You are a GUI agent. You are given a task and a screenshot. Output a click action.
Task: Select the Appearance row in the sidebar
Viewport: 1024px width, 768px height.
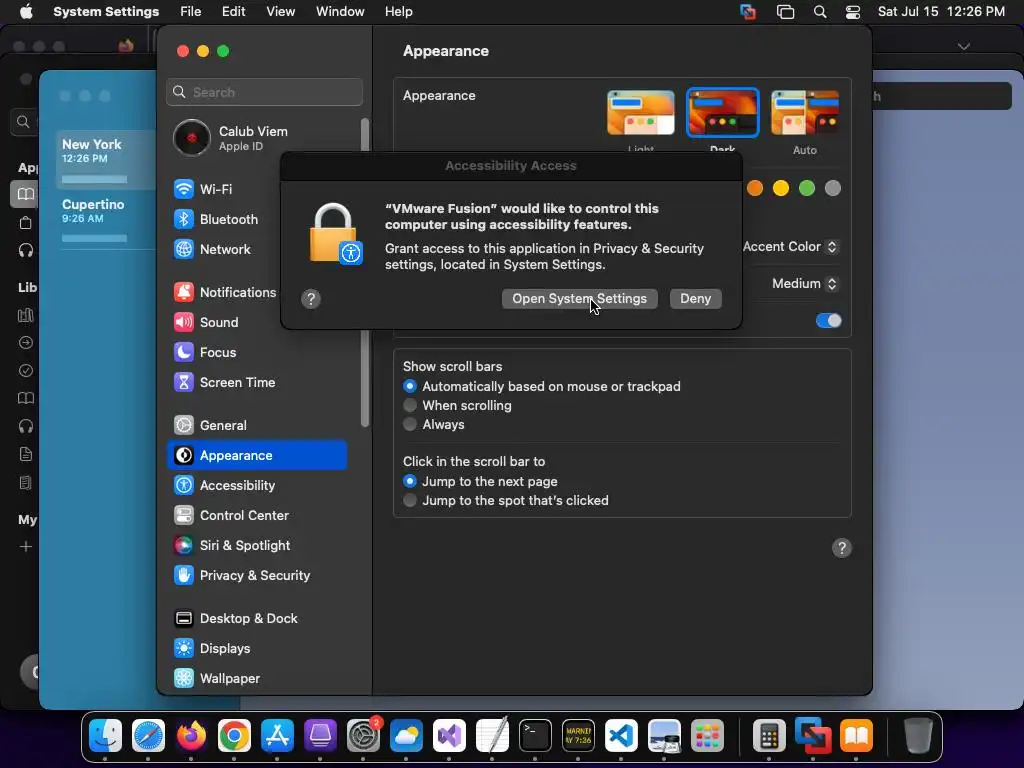(257, 456)
